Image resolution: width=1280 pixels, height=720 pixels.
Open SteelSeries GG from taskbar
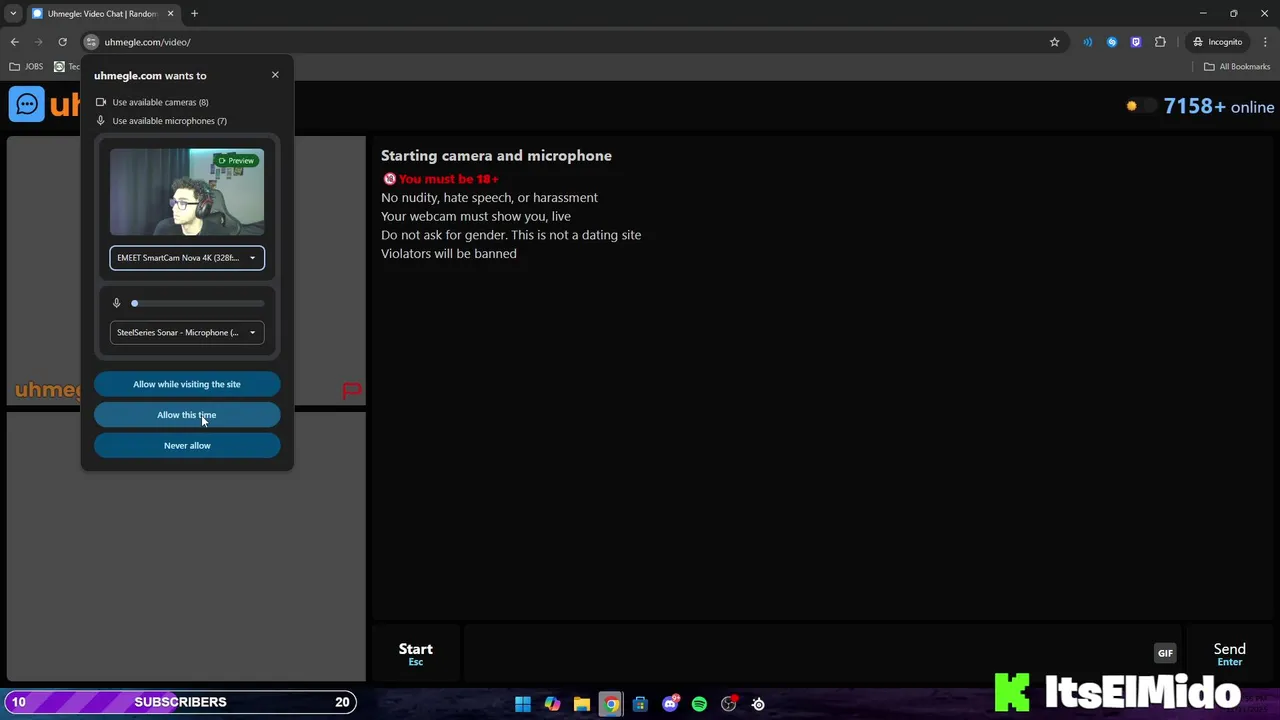tap(758, 704)
